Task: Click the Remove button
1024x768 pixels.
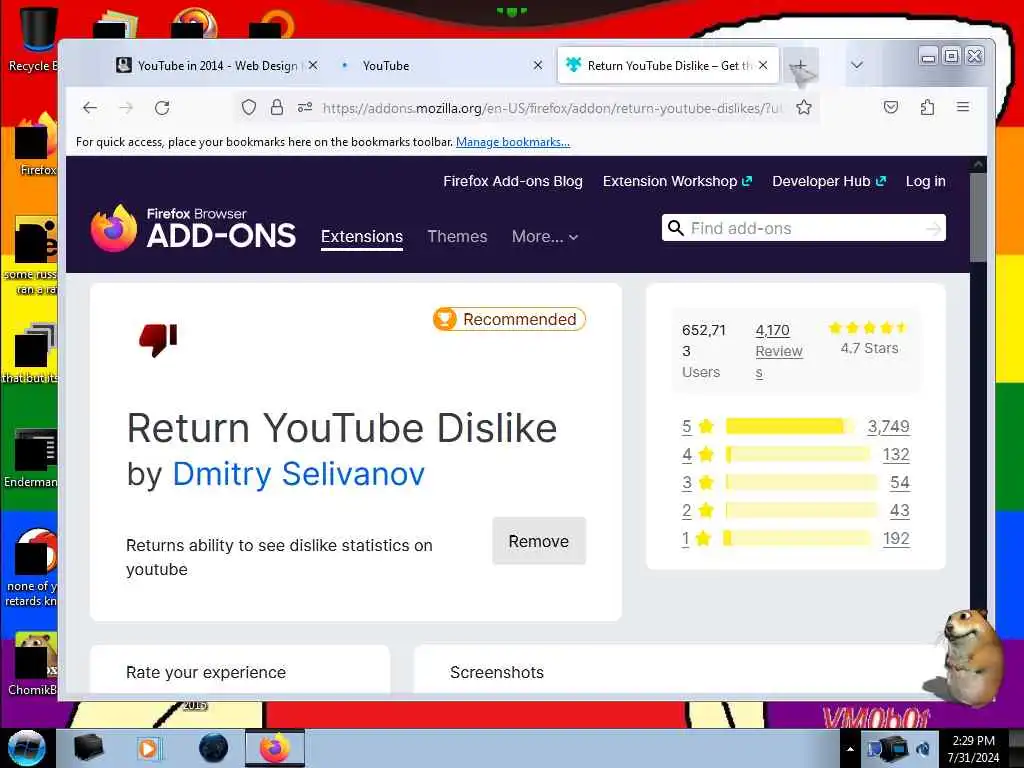Action: click(539, 541)
